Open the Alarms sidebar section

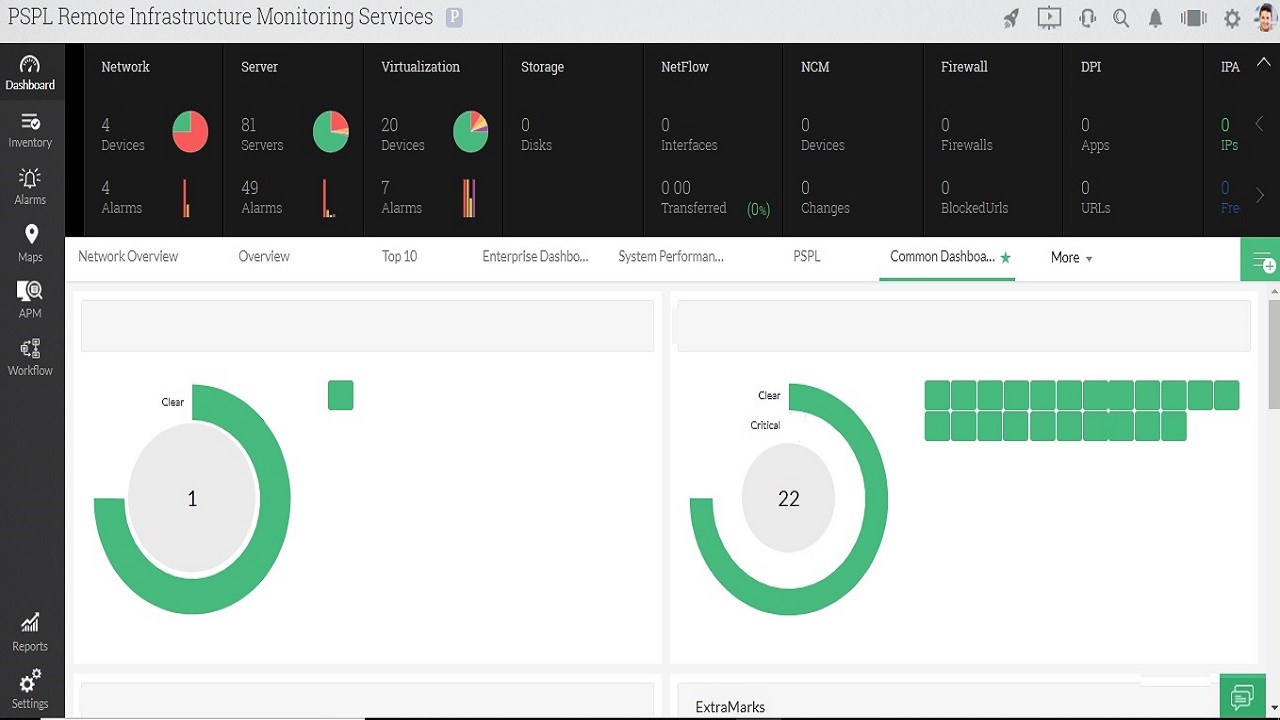tap(30, 187)
